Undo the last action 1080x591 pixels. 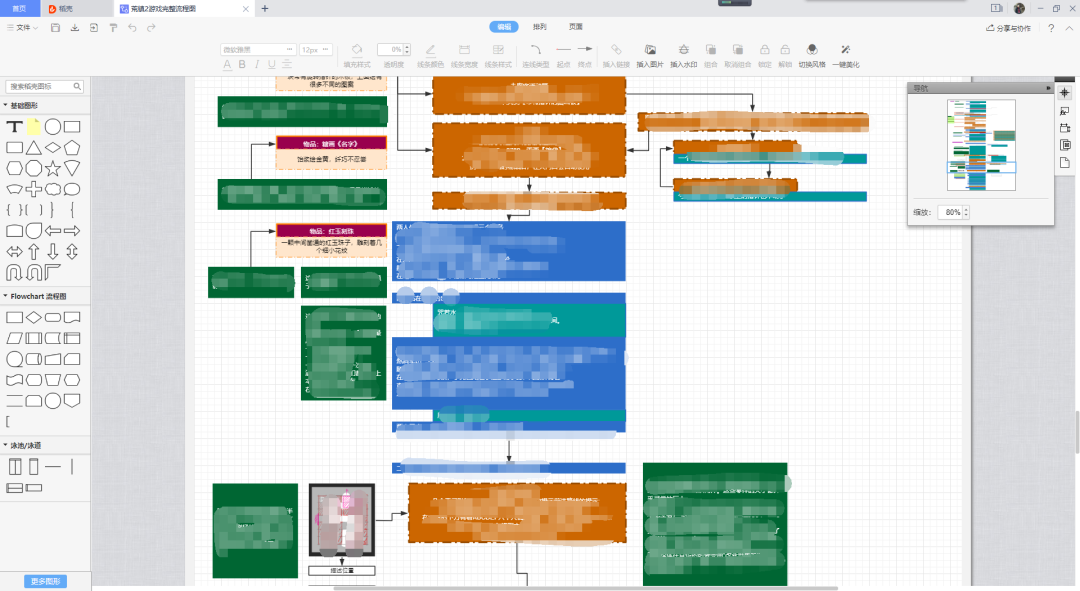click(x=132, y=28)
